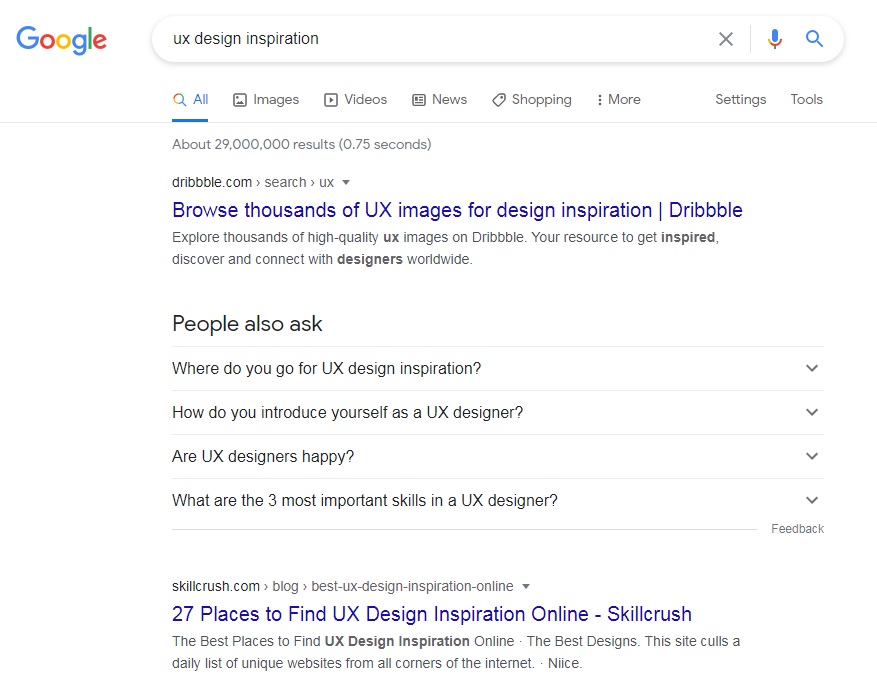Click the Google logo

click(62, 39)
